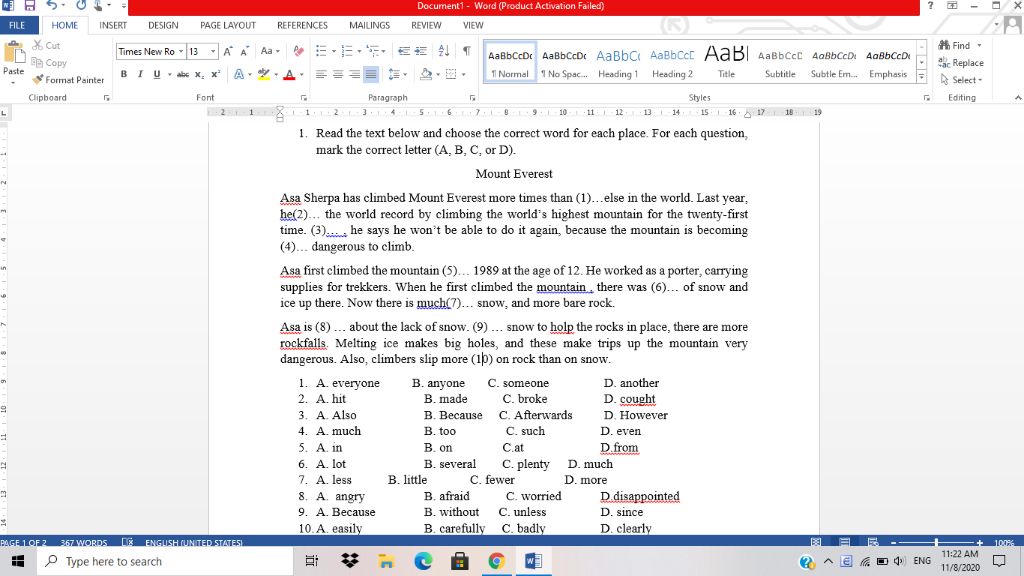This screenshot has width=1024, height=576.
Task: Open Print Layout view in status bar
Action: pos(844,542)
